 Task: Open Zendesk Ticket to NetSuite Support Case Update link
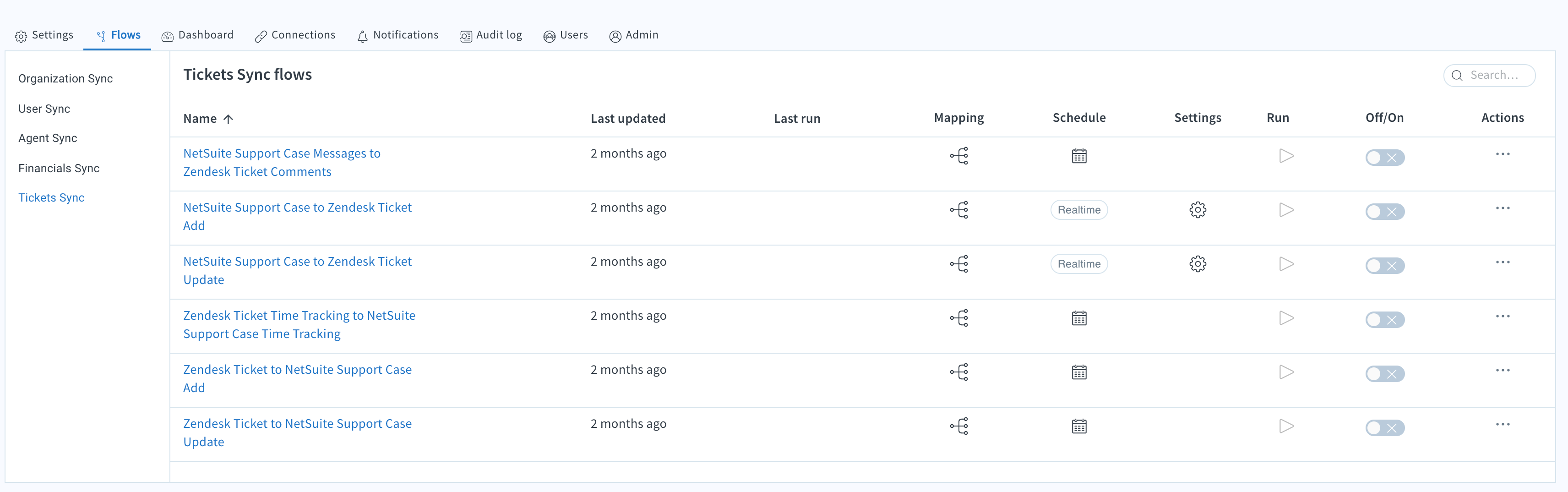(298, 433)
